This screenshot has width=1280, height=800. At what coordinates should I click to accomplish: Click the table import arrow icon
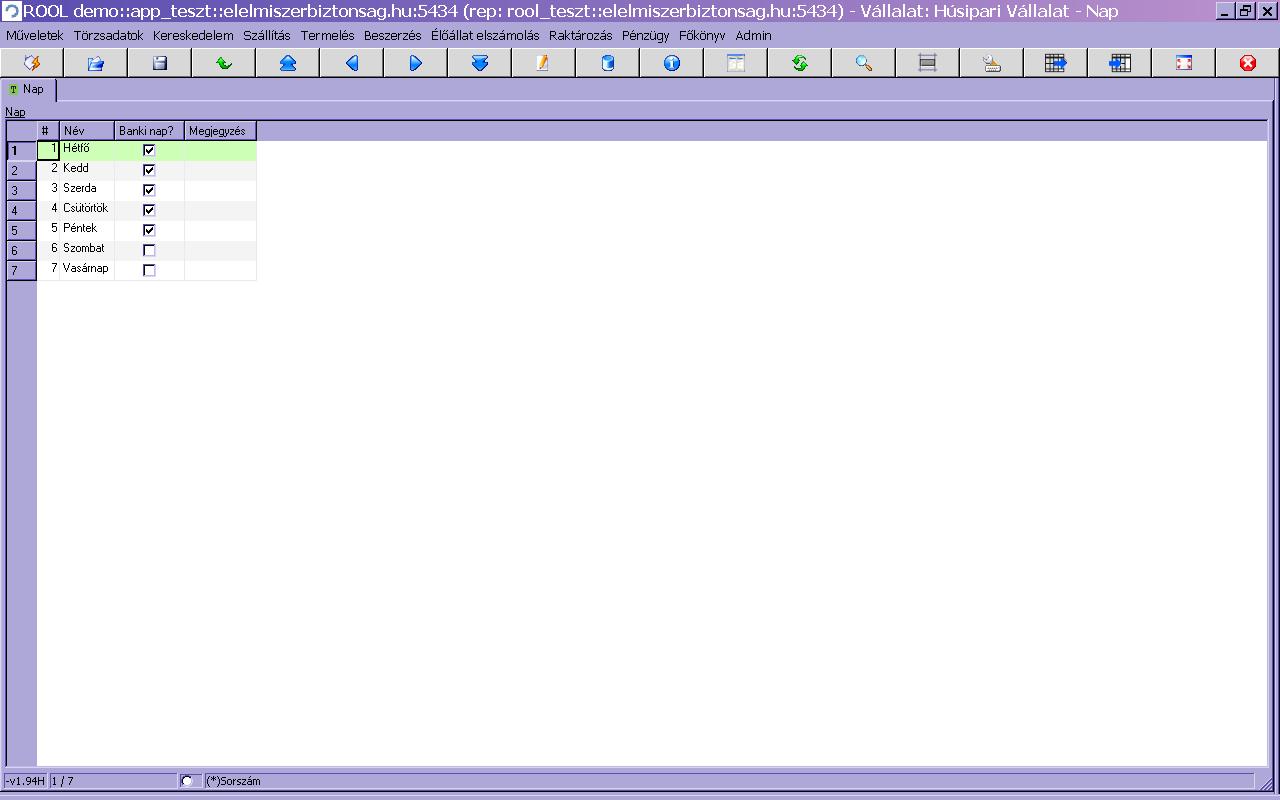1120,63
